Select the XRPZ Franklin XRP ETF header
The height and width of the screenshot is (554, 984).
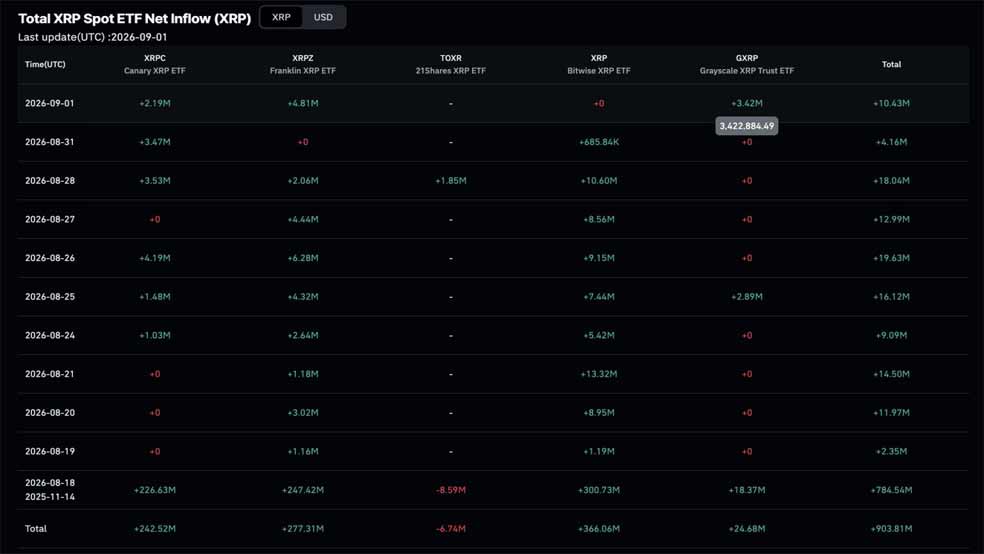(303, 64)
